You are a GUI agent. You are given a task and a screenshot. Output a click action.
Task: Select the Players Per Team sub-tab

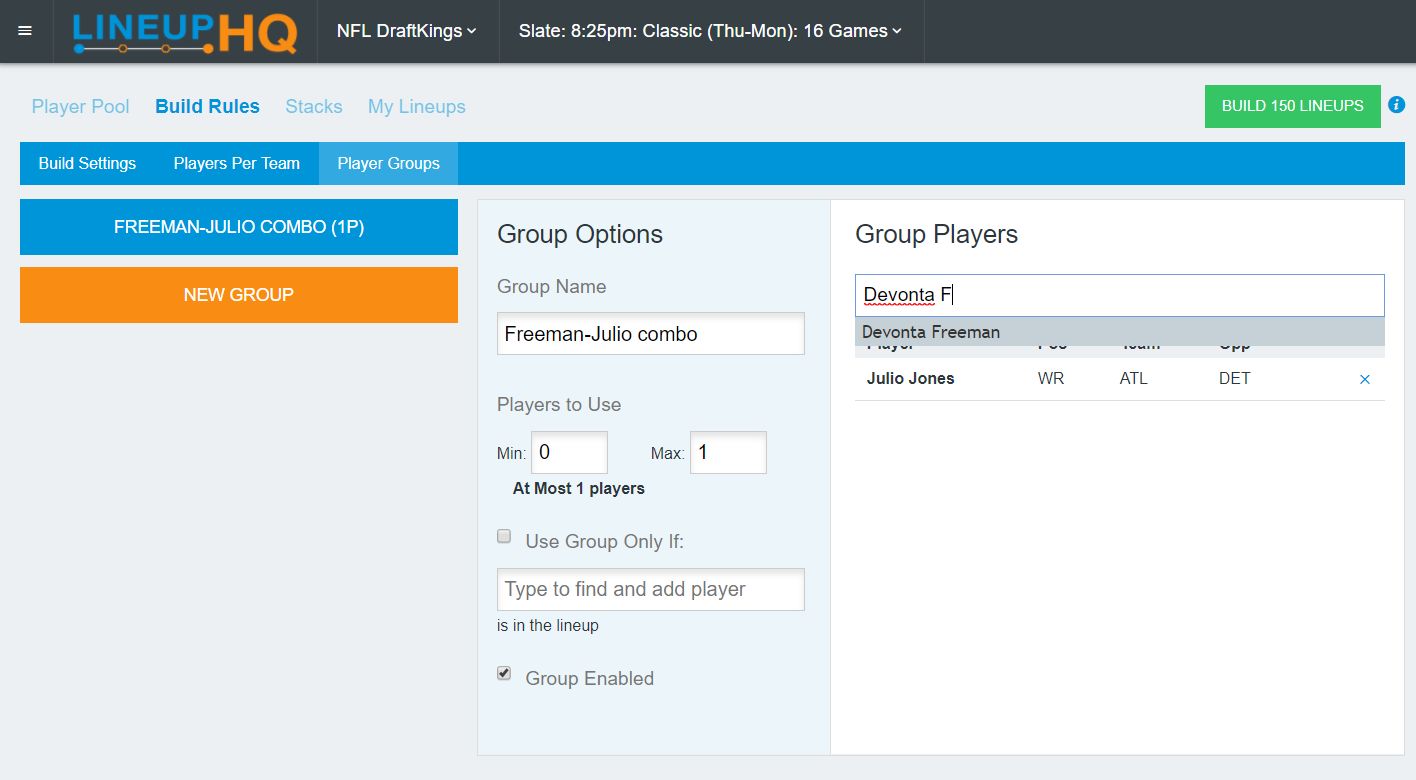tap(237, 163)
